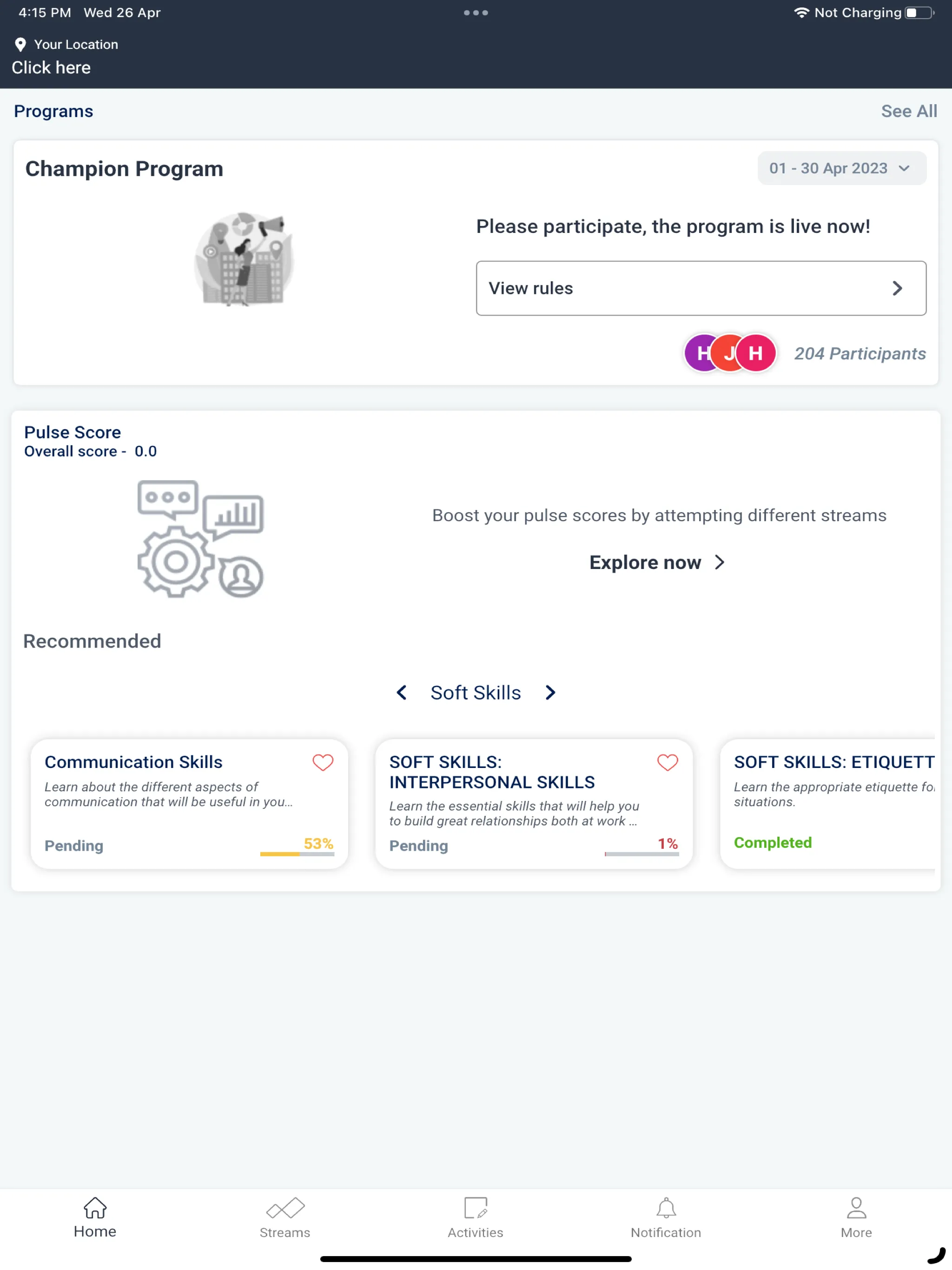Click the location pin icon
The image size is (952, 1270).
click(x=19, y=44)
